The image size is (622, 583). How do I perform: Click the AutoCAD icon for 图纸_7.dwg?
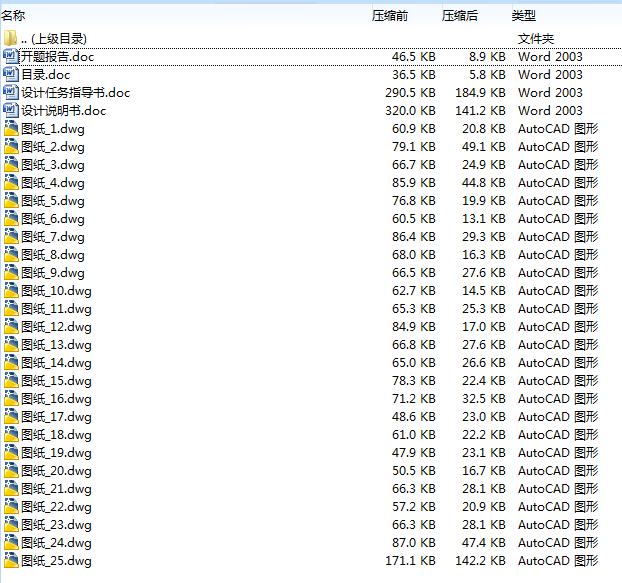(11, 236)
